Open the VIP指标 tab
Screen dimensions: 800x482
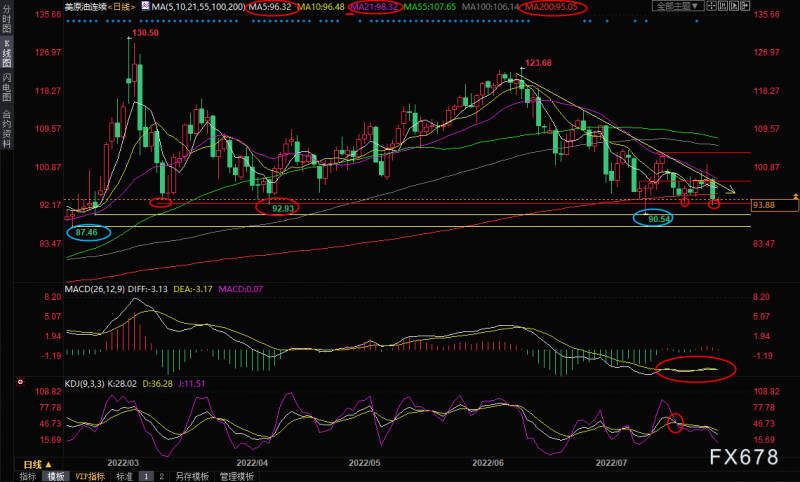90,476
